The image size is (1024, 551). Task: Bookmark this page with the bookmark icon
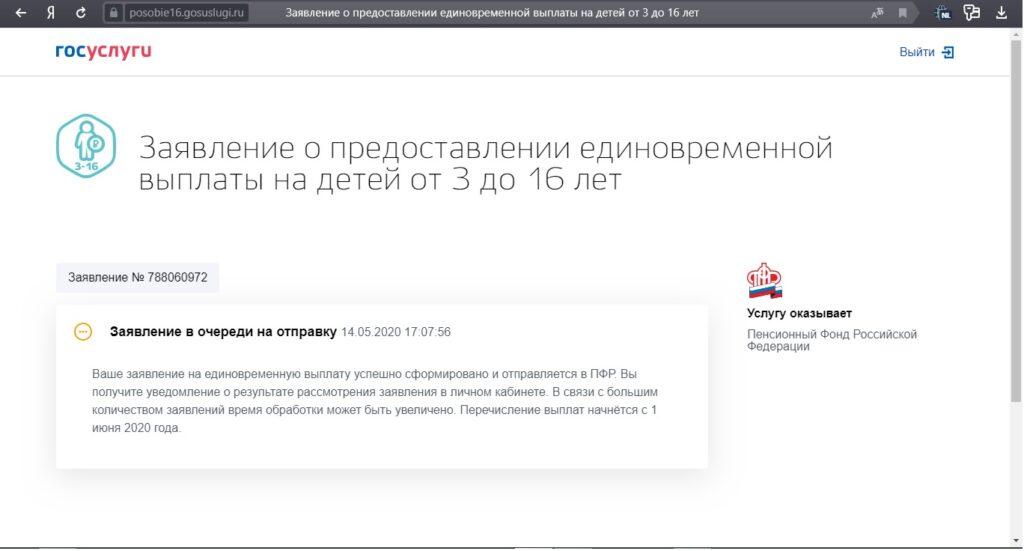coord(903,13)
